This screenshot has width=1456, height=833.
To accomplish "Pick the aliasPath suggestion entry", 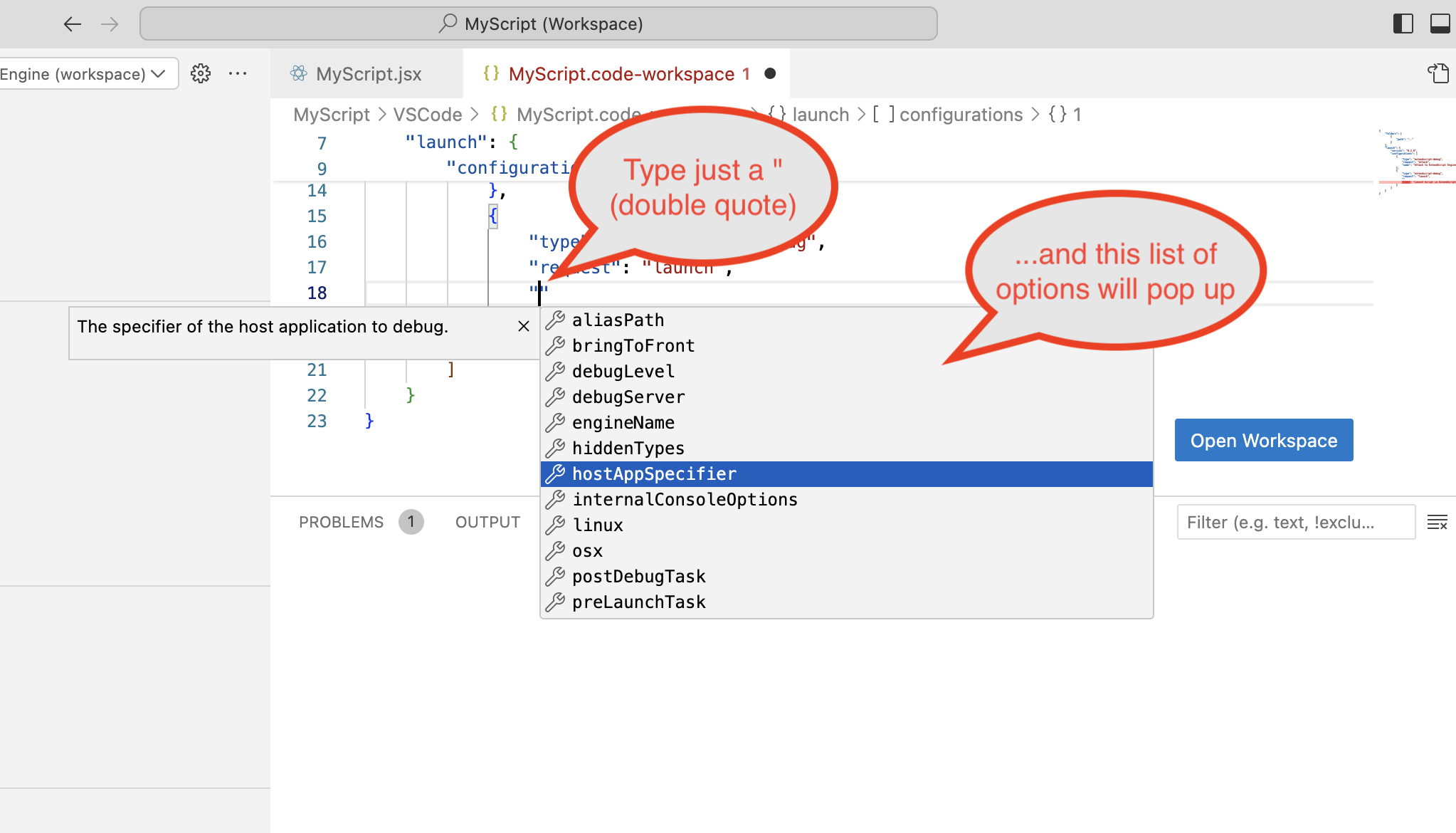I will [x=618, y=320].
